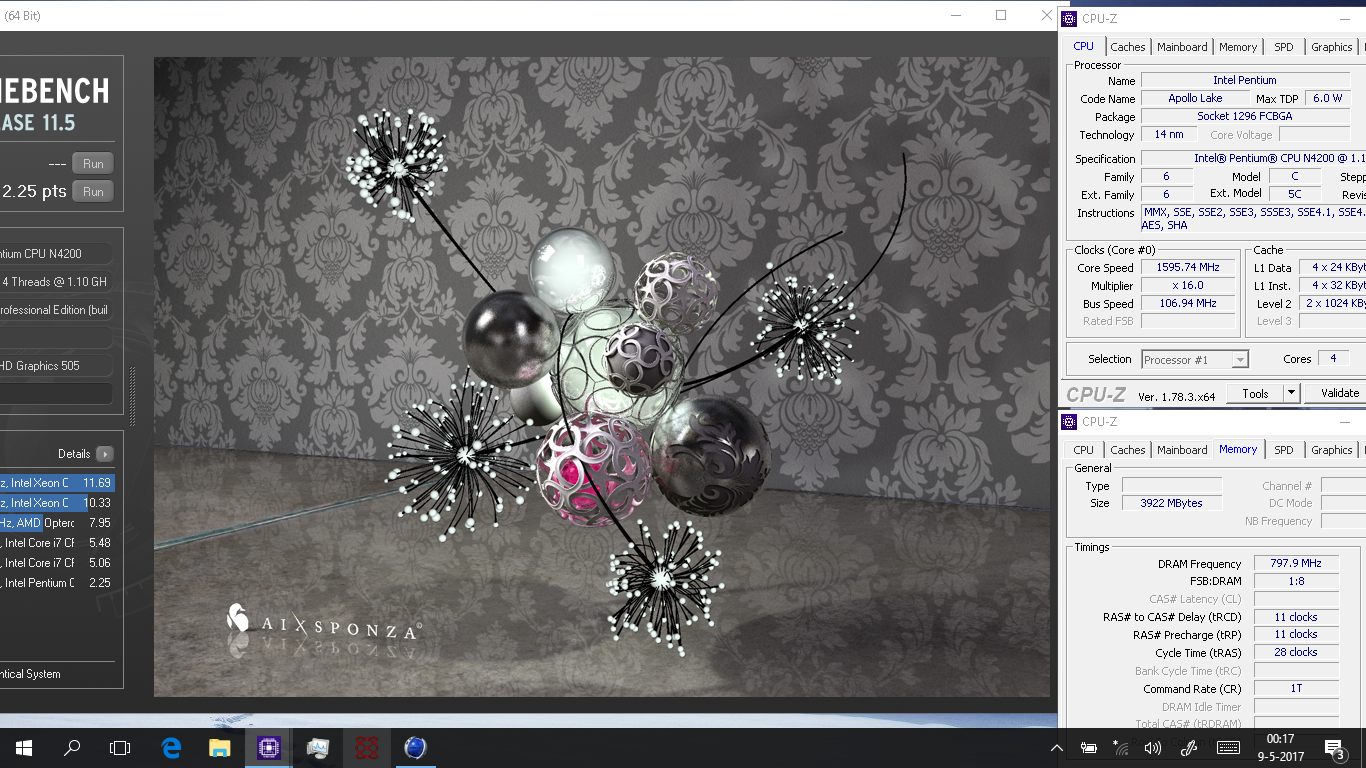This screenshot has width=1366, height=768.
Task: Maximize the Cinebench window
Action: [x=1001, y=15]
